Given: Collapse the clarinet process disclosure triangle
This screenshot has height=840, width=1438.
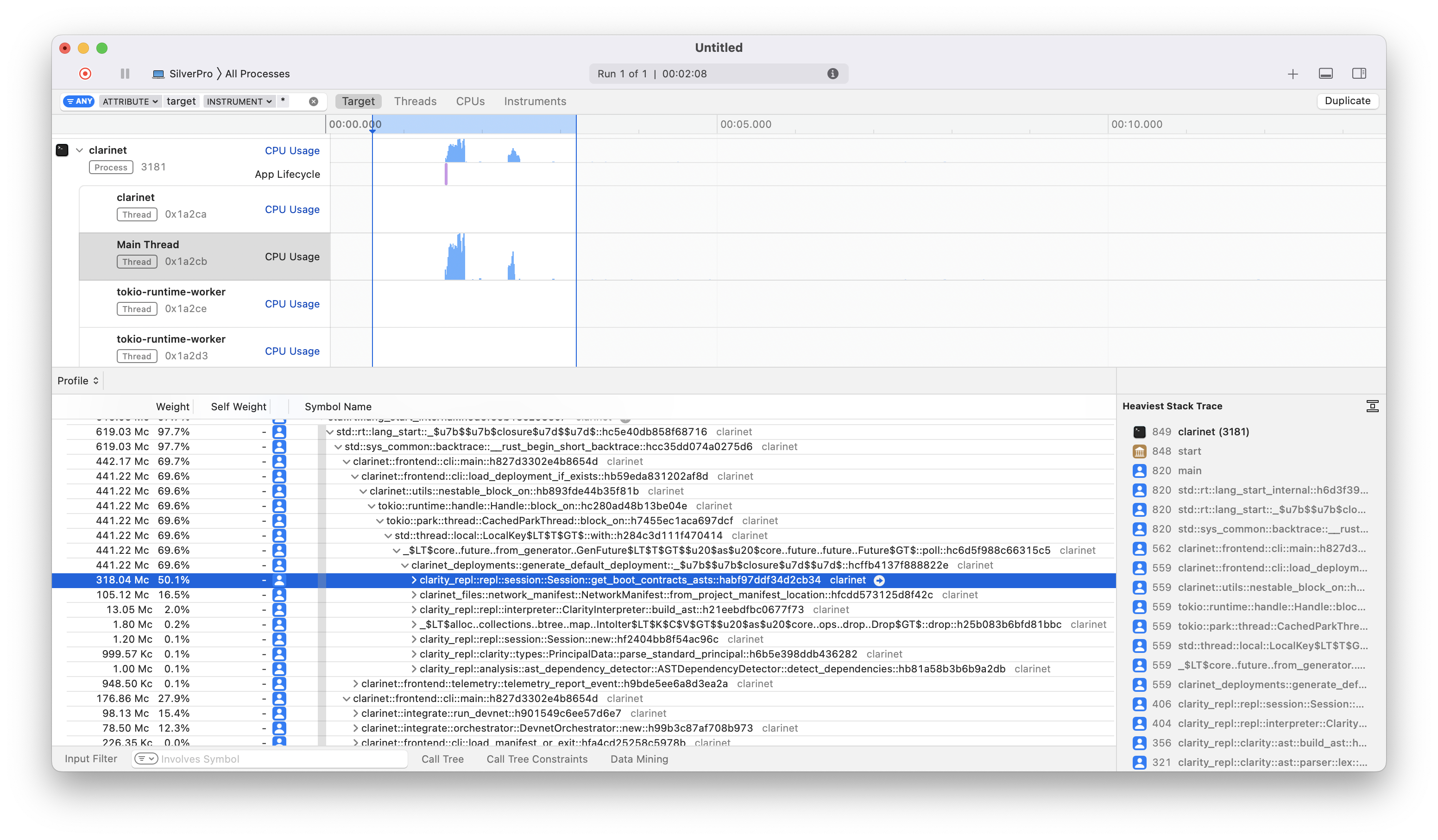Looking at the screenshot, I should pos(79,150).
